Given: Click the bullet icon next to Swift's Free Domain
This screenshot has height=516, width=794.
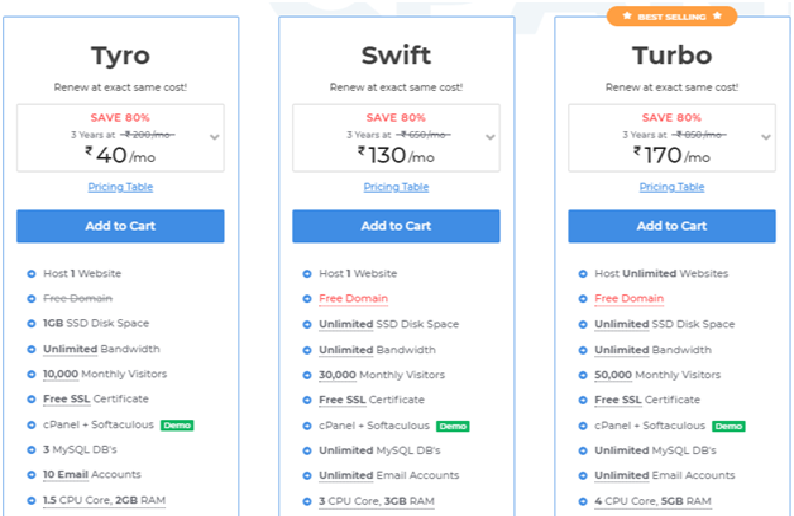Looking at the screenshot, I should pyautogui.click(x=307, y=299).
